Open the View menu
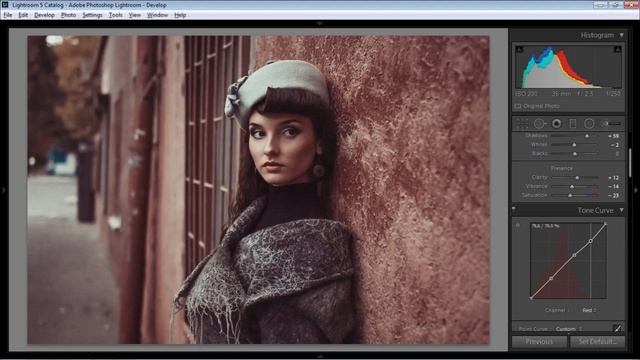 pyautogui.click(x=135, y=15)
